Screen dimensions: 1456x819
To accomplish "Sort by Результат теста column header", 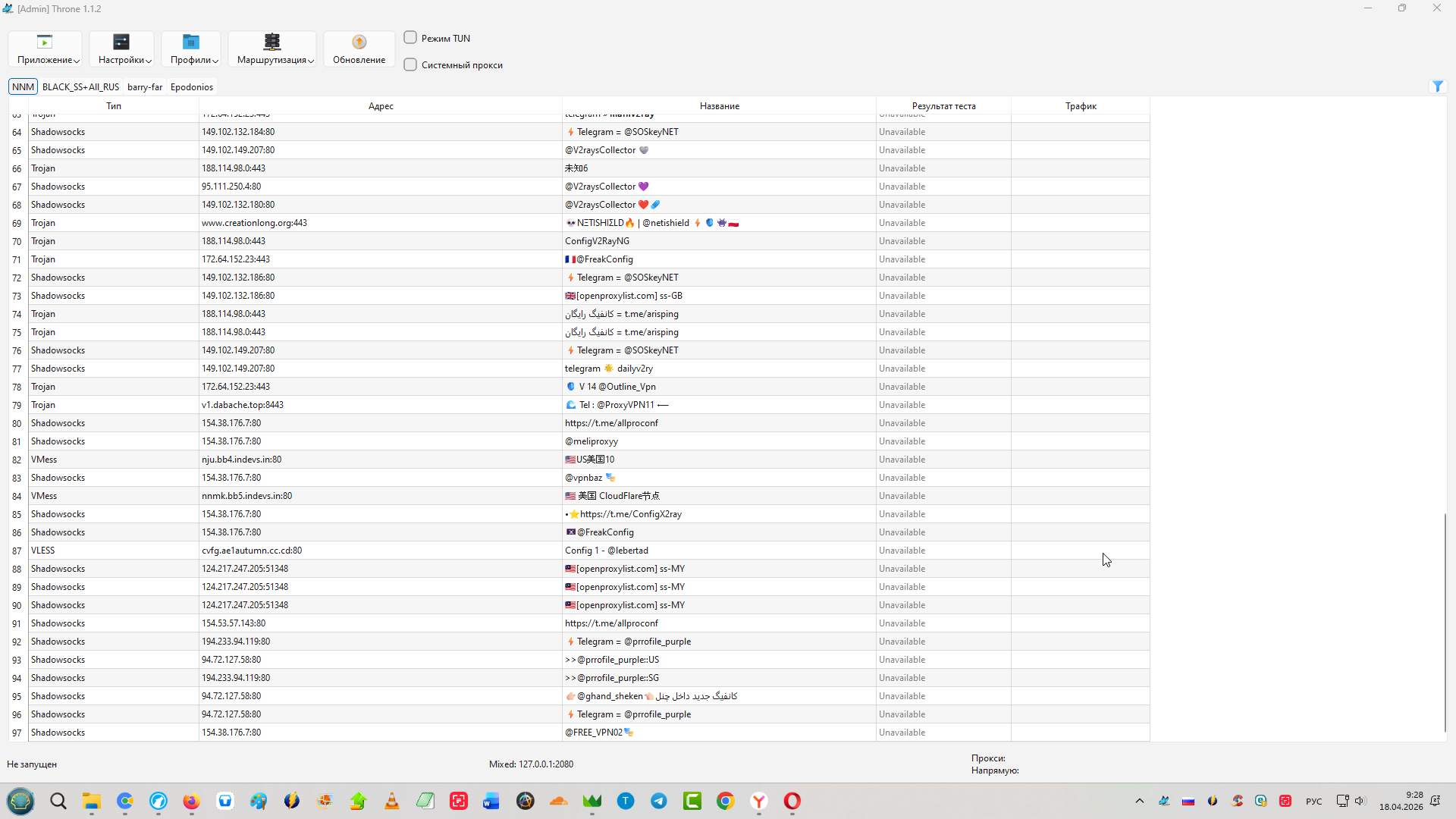I will click(x=943, y=106).
